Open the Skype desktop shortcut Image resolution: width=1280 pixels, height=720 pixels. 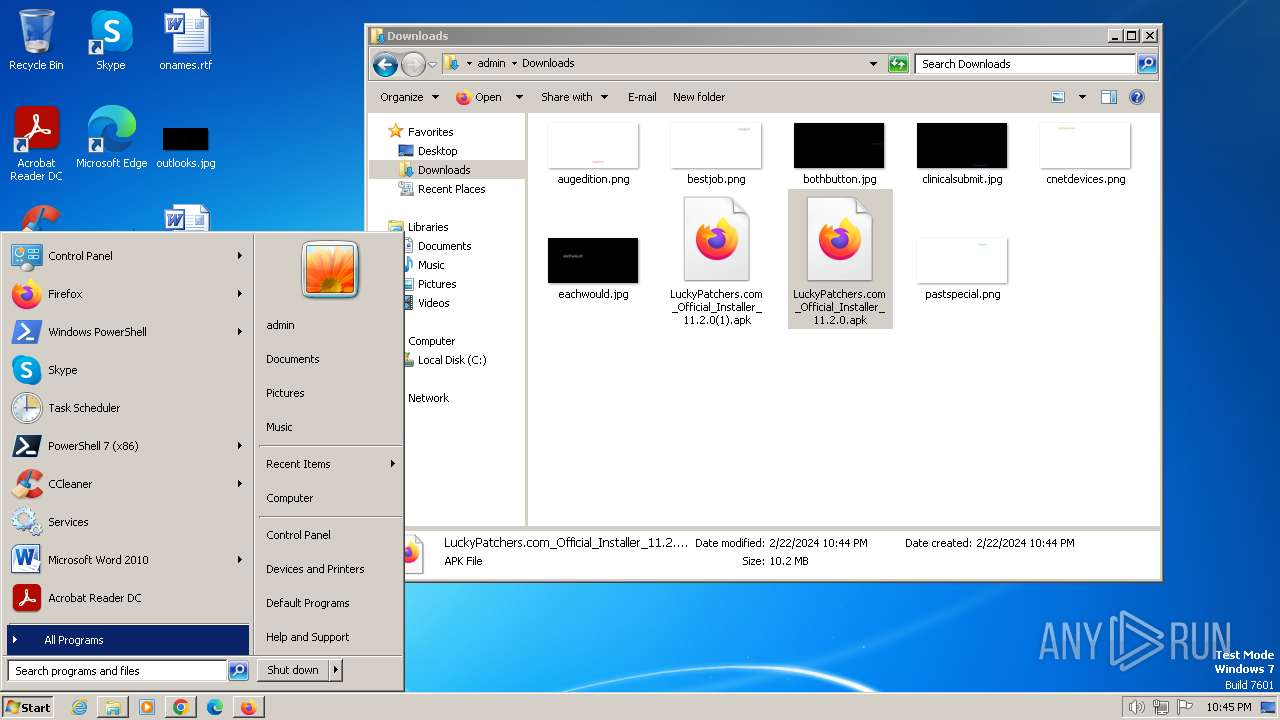[x=110, y=40]
